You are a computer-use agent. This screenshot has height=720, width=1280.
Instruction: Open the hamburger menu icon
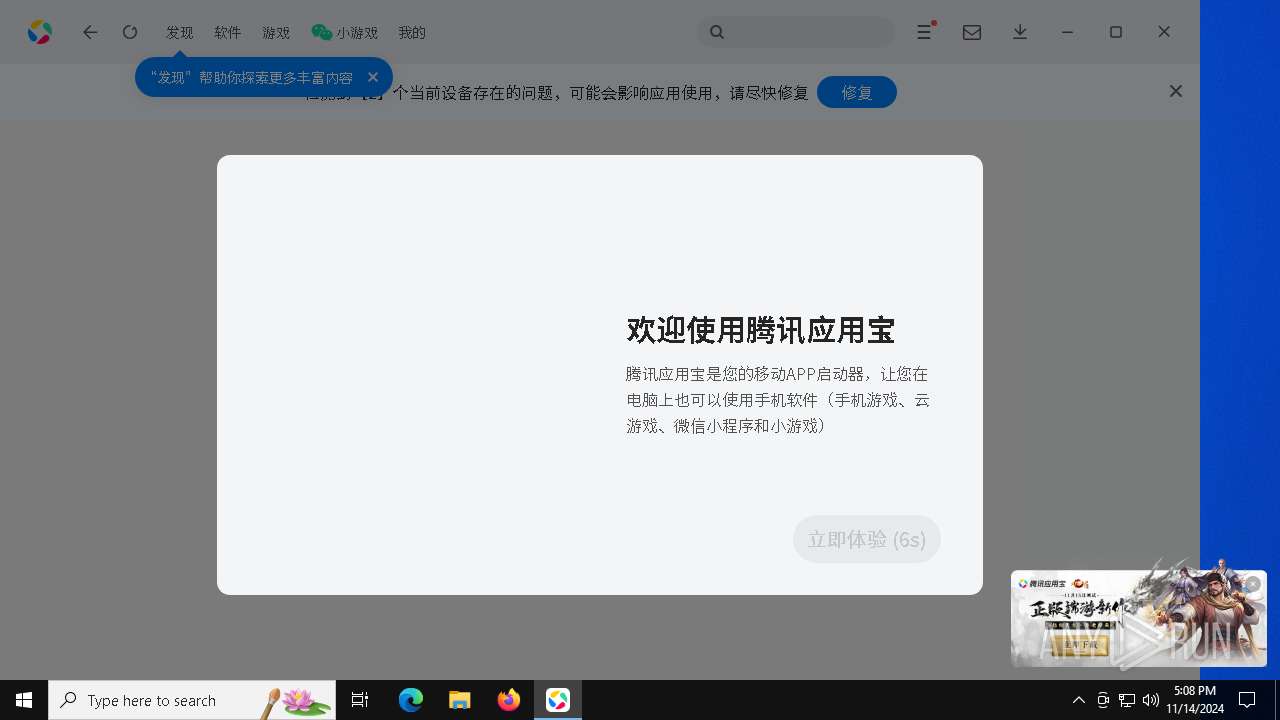[925, 32]
